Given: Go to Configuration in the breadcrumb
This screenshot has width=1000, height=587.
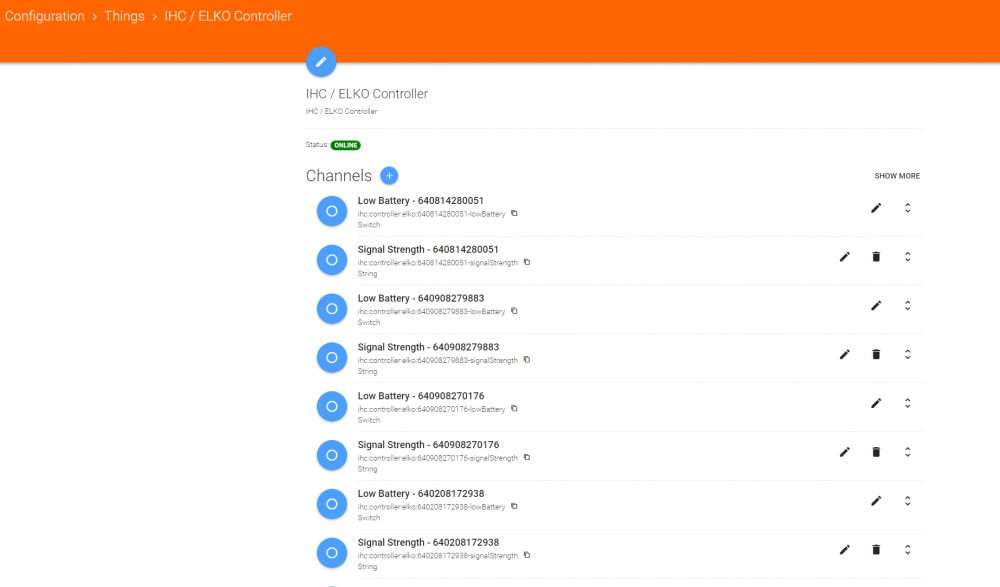Looking at the screenshot, I should (45, 16).
